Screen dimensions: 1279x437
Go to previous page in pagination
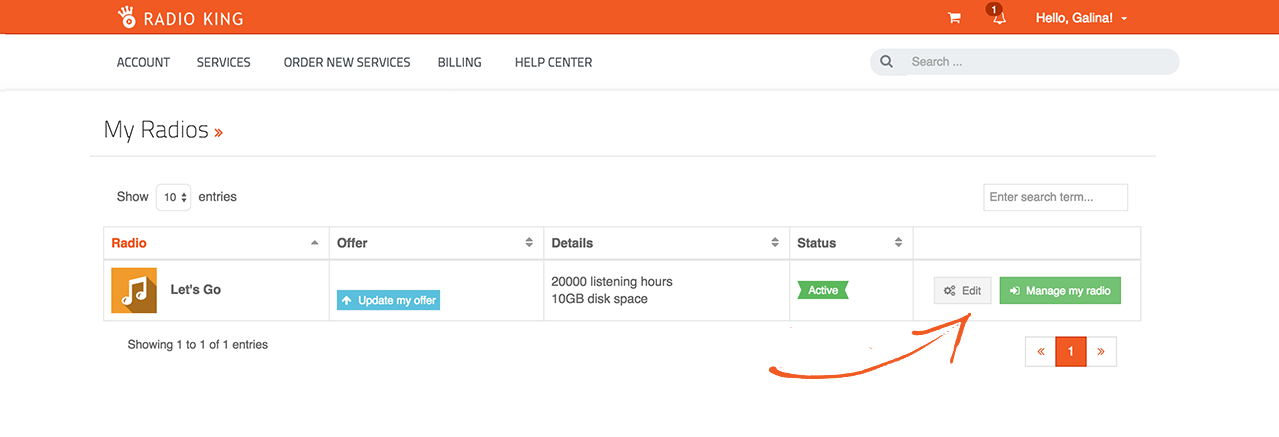pyautogui.click(x=1041, y=351)
